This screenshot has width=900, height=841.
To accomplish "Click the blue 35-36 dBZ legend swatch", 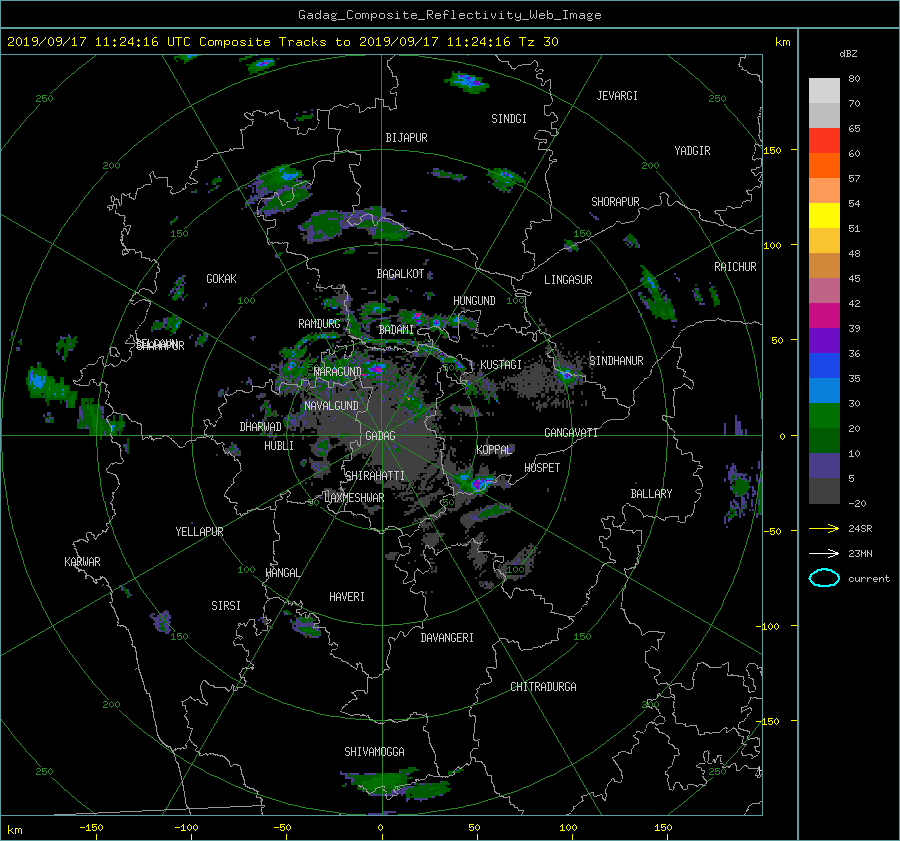I will [x=824, y=365].
